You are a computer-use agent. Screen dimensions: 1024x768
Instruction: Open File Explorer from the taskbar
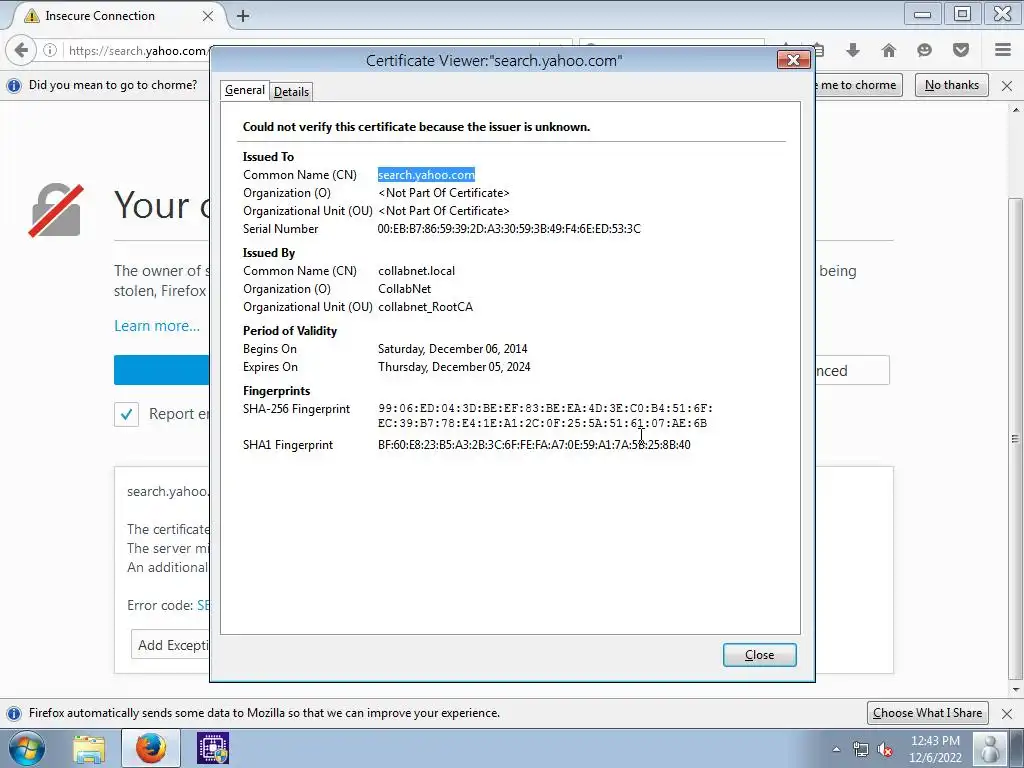tap(89, 748)
